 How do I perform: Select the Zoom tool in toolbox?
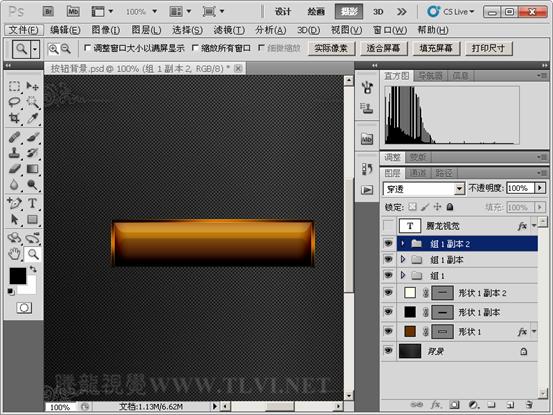click(32, 254)
